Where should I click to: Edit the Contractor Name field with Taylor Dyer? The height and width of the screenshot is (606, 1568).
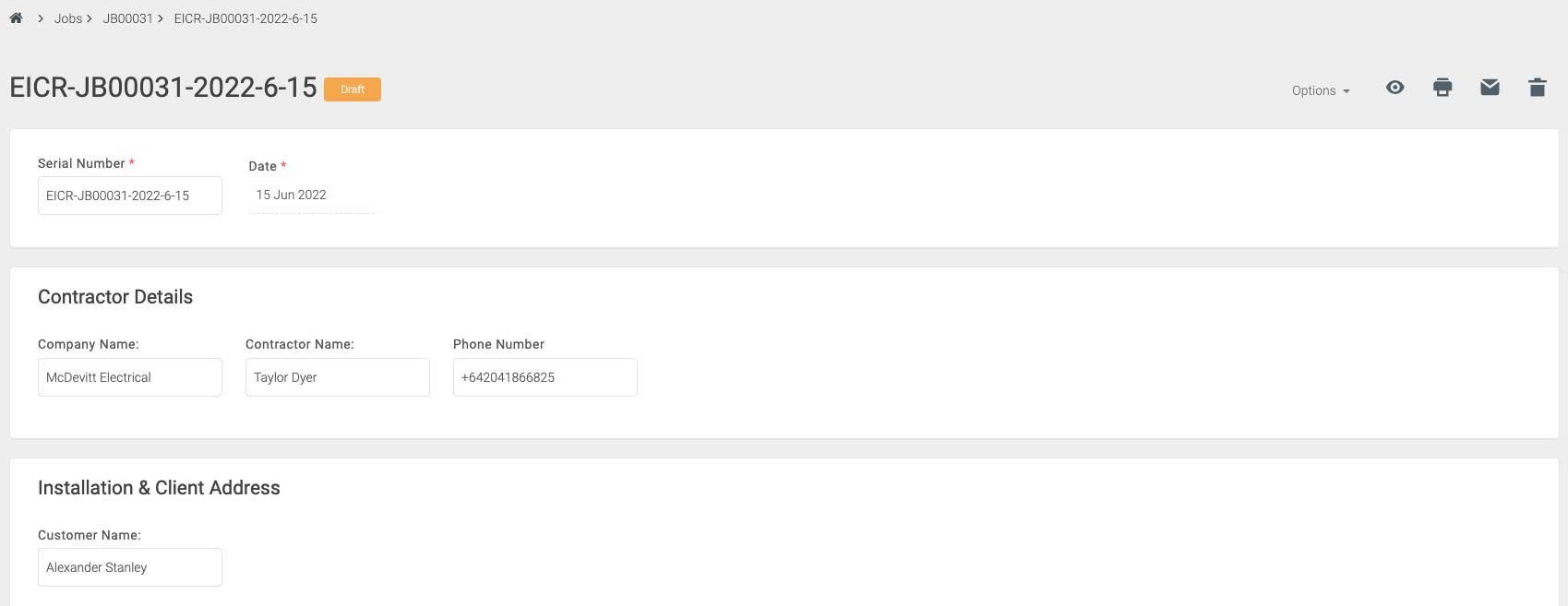point(337,376)
